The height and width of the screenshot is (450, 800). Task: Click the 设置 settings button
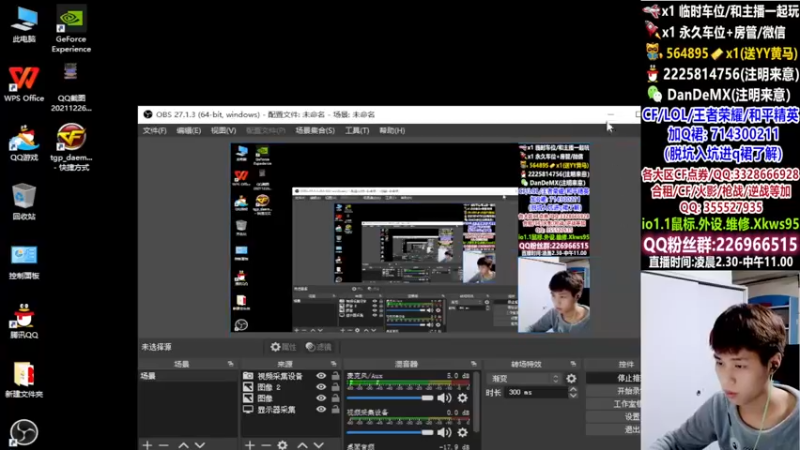point(614,416)
